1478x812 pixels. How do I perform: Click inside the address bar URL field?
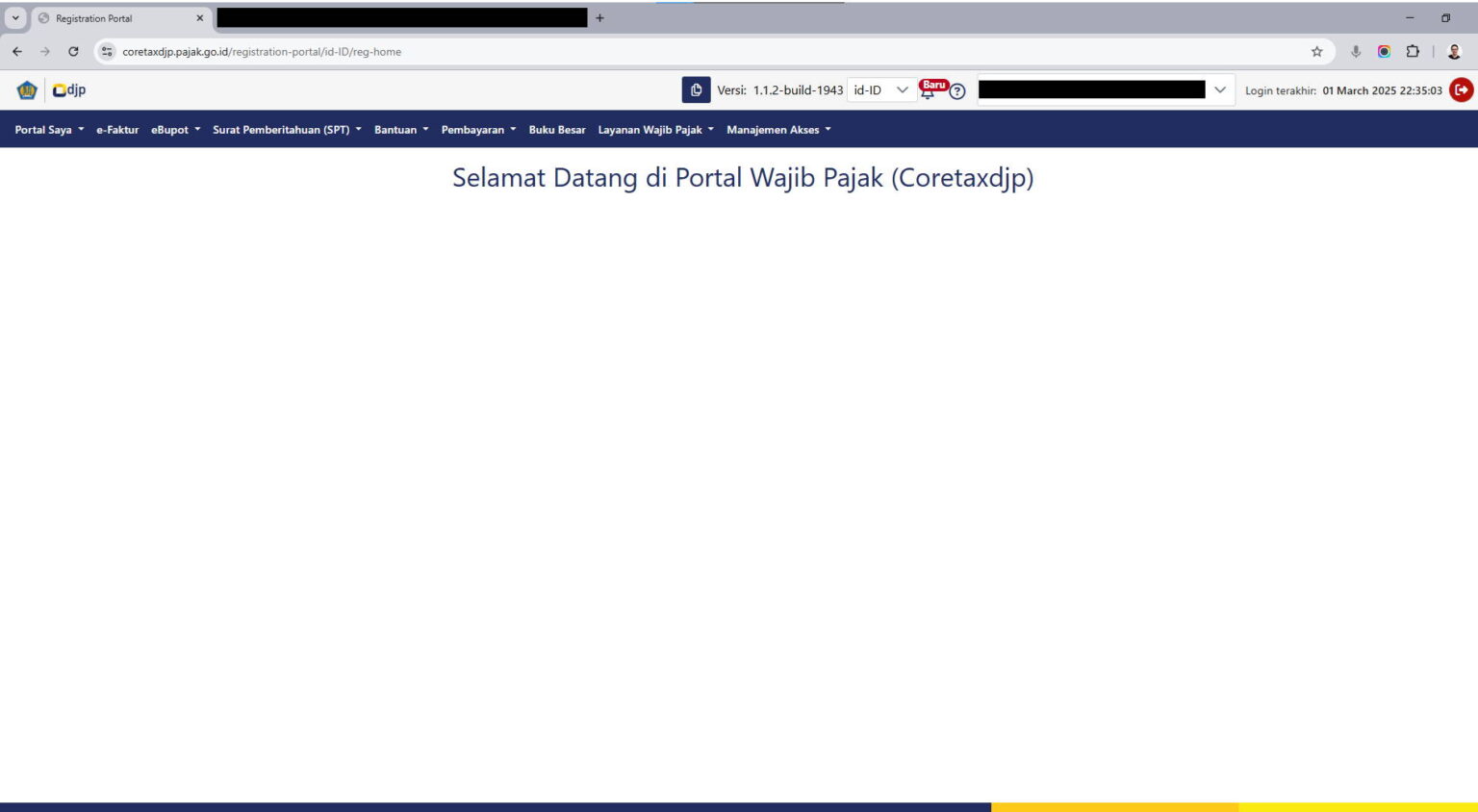[260, 52]
